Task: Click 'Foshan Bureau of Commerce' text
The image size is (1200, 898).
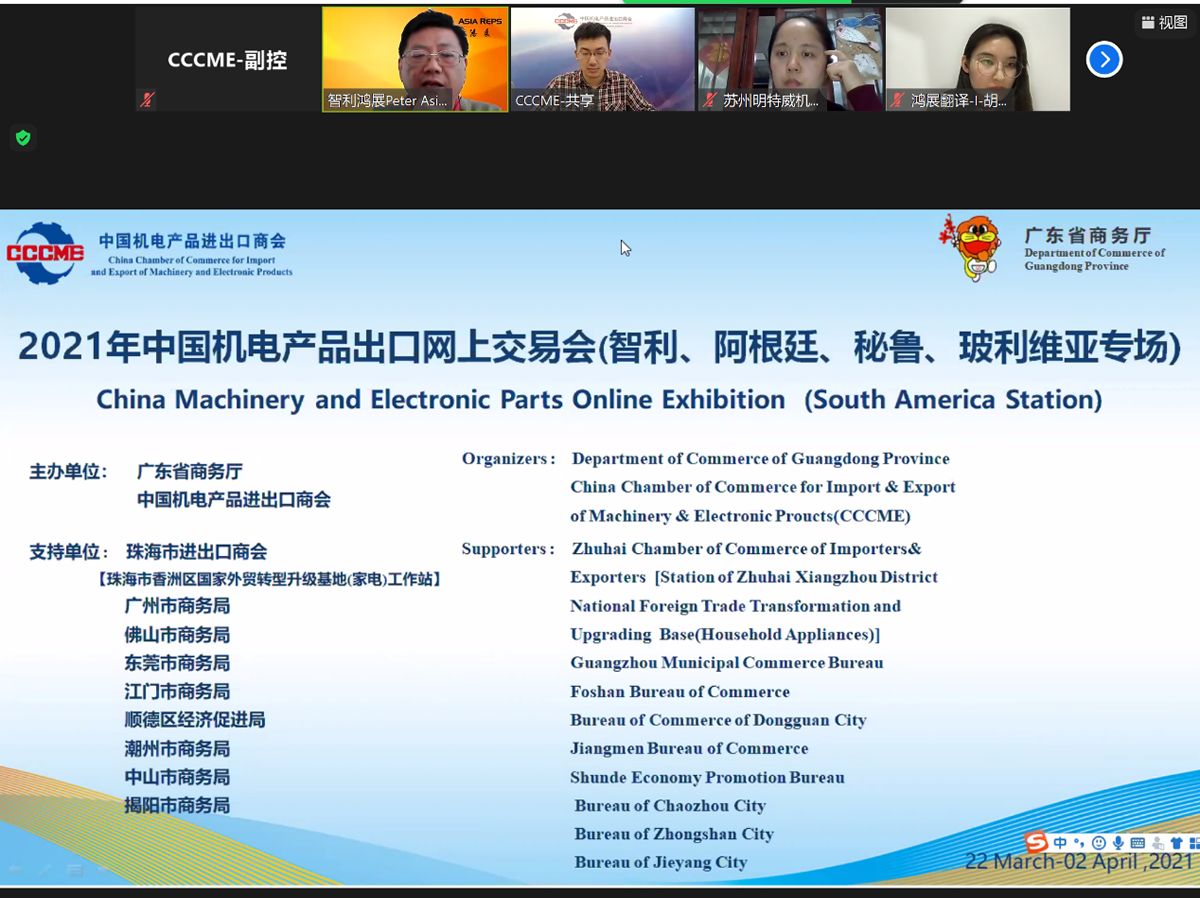Action: coord(680,692)
